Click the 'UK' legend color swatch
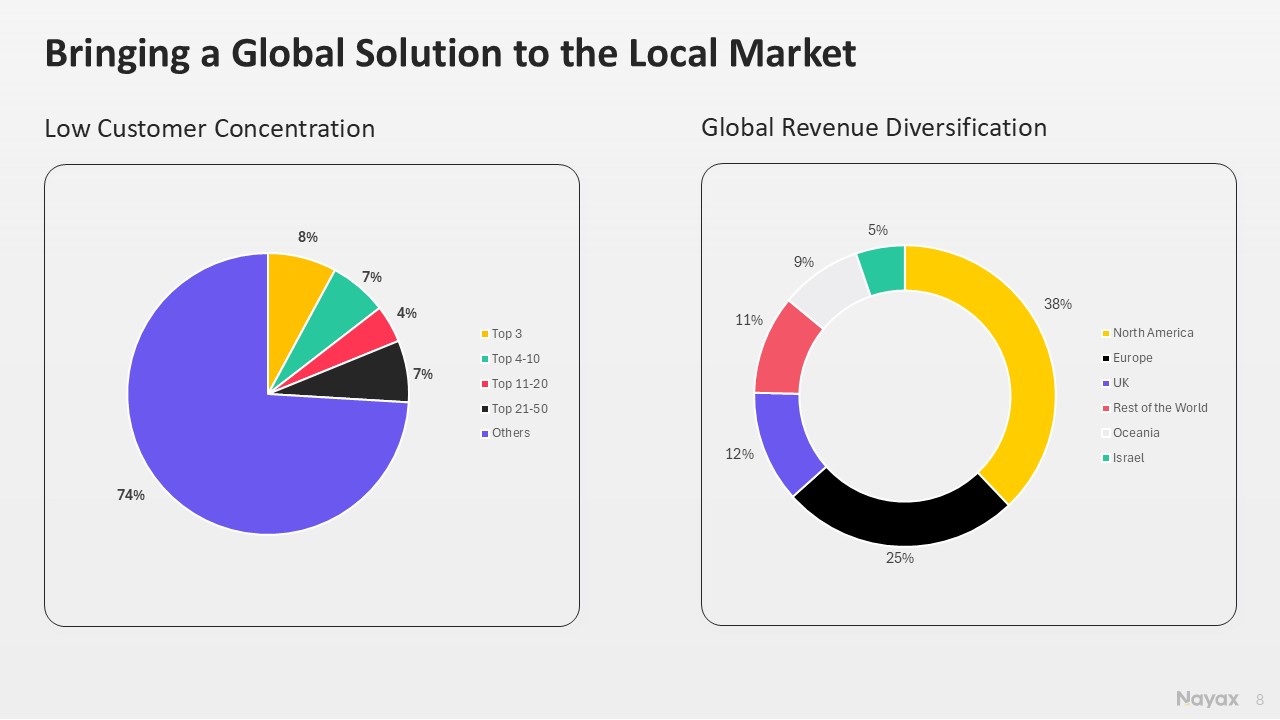1280x720 pixels. (1106, 383)
